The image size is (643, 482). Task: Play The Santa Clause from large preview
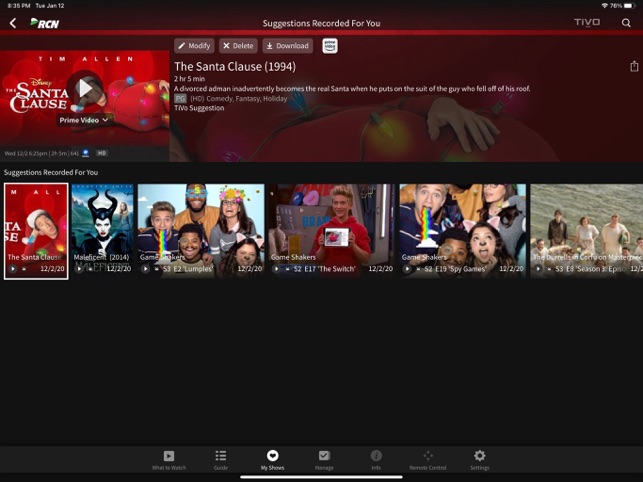tap(85, 89)
